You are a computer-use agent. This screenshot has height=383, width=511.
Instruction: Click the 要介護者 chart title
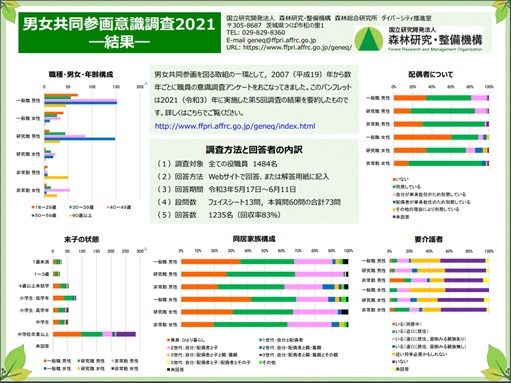coord(428,239)
